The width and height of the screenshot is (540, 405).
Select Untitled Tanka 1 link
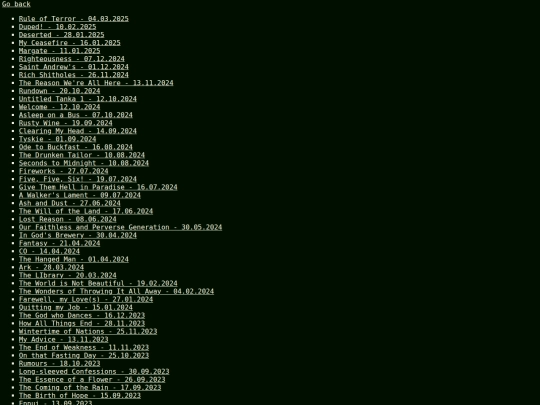click(78, 99)
